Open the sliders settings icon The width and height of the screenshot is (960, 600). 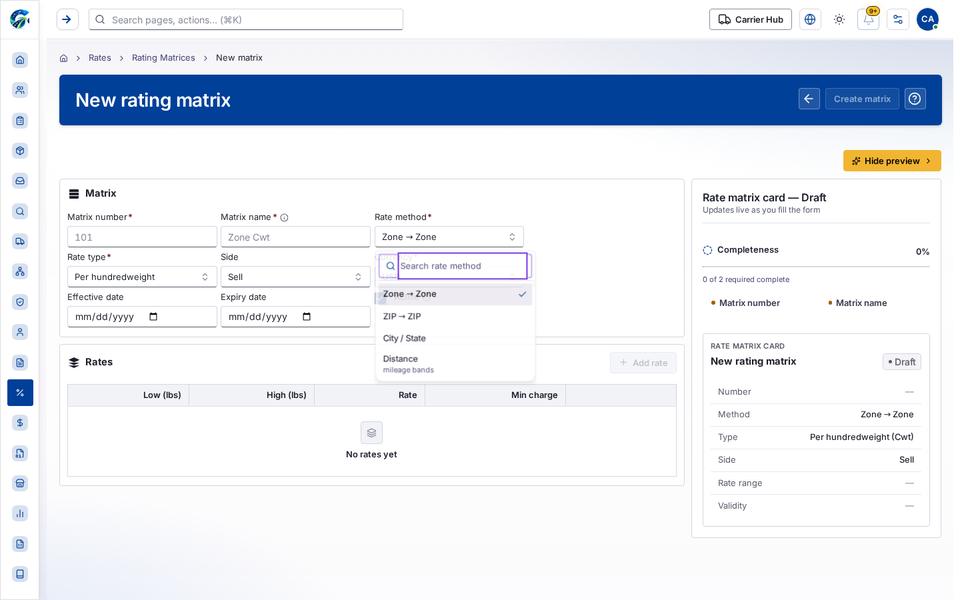pyautogui.click(x=898, y=20)
